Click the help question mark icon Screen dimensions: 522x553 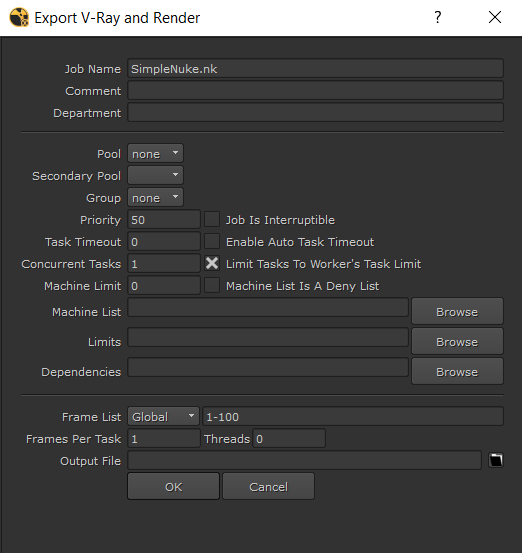(438, 17)
